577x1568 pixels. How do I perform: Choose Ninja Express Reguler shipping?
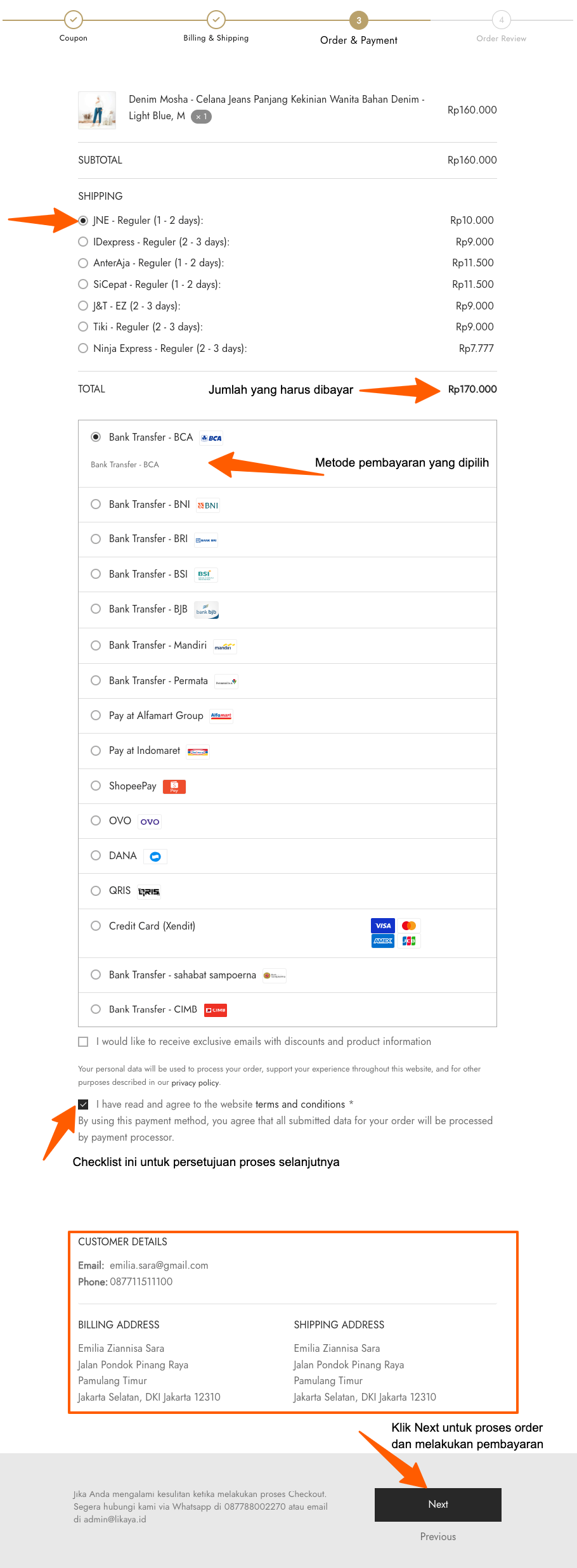click(83, 348)
